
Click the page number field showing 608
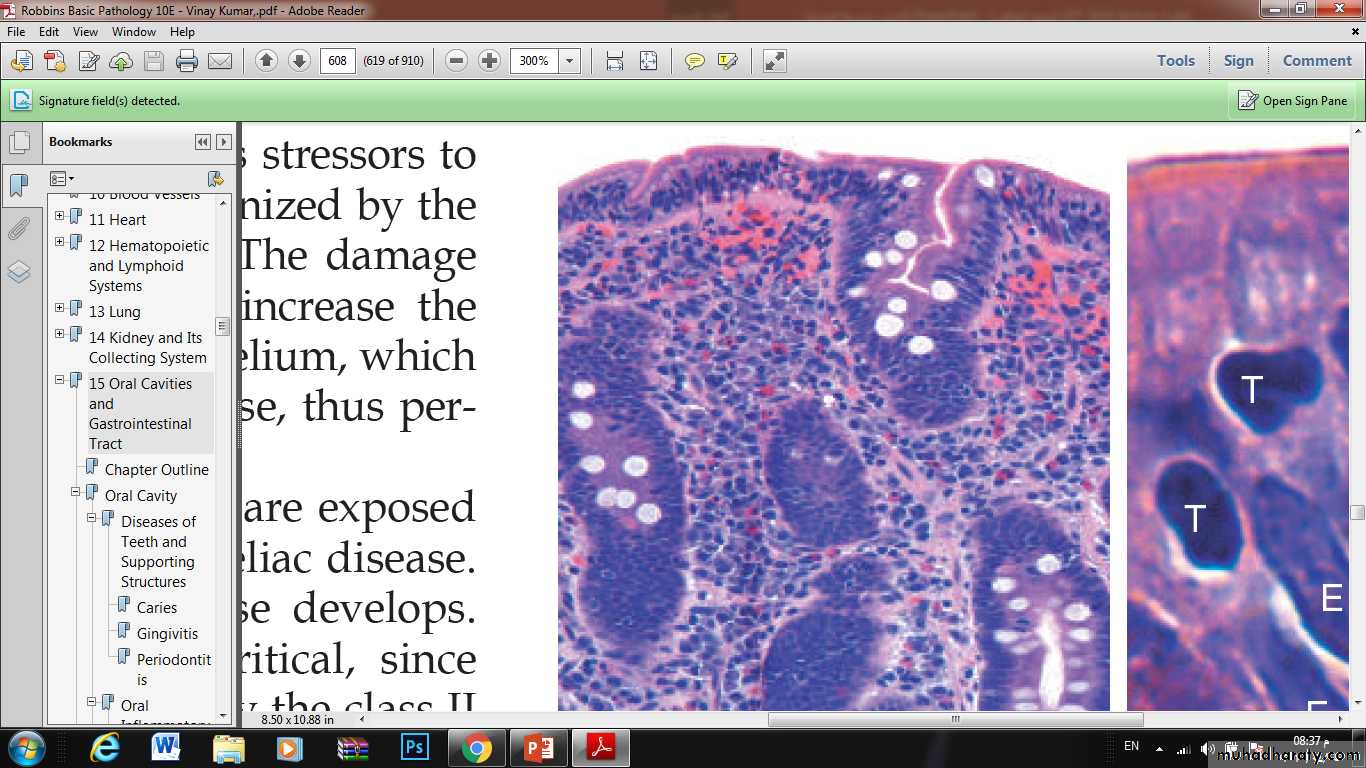pos(338,61)
